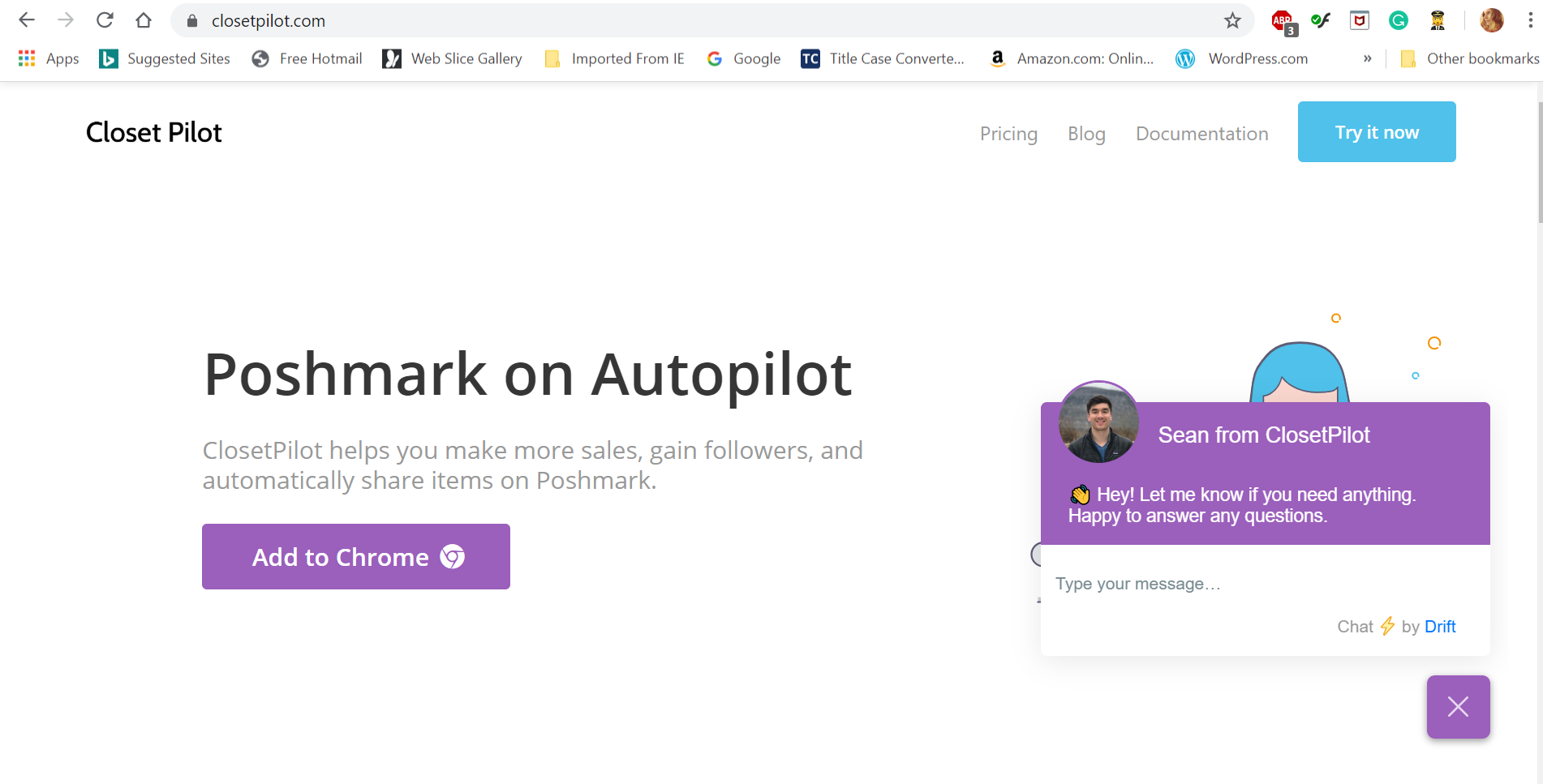The width and height of the screenshot is (1543, 784).
Task: Reload the page with the refresh icon
Action: [x=105, y=20]
